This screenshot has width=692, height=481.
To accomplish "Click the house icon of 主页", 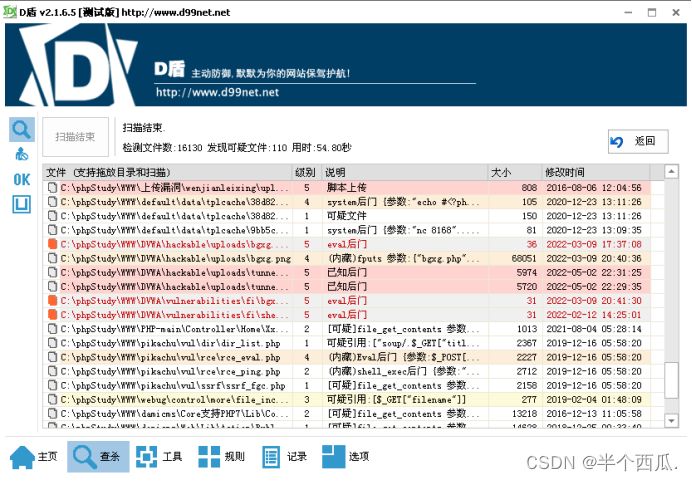I will pos(22,457).
